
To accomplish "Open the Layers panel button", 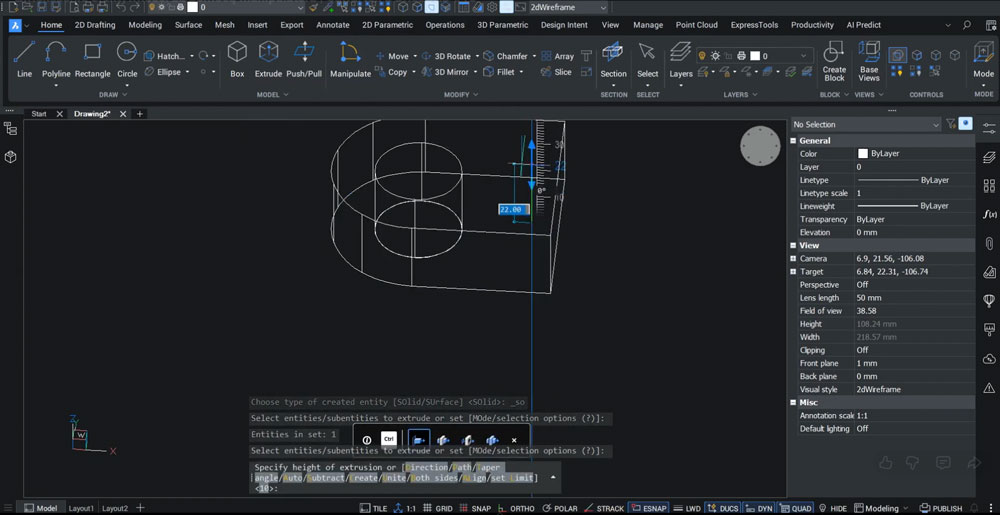I will (680, 59).
